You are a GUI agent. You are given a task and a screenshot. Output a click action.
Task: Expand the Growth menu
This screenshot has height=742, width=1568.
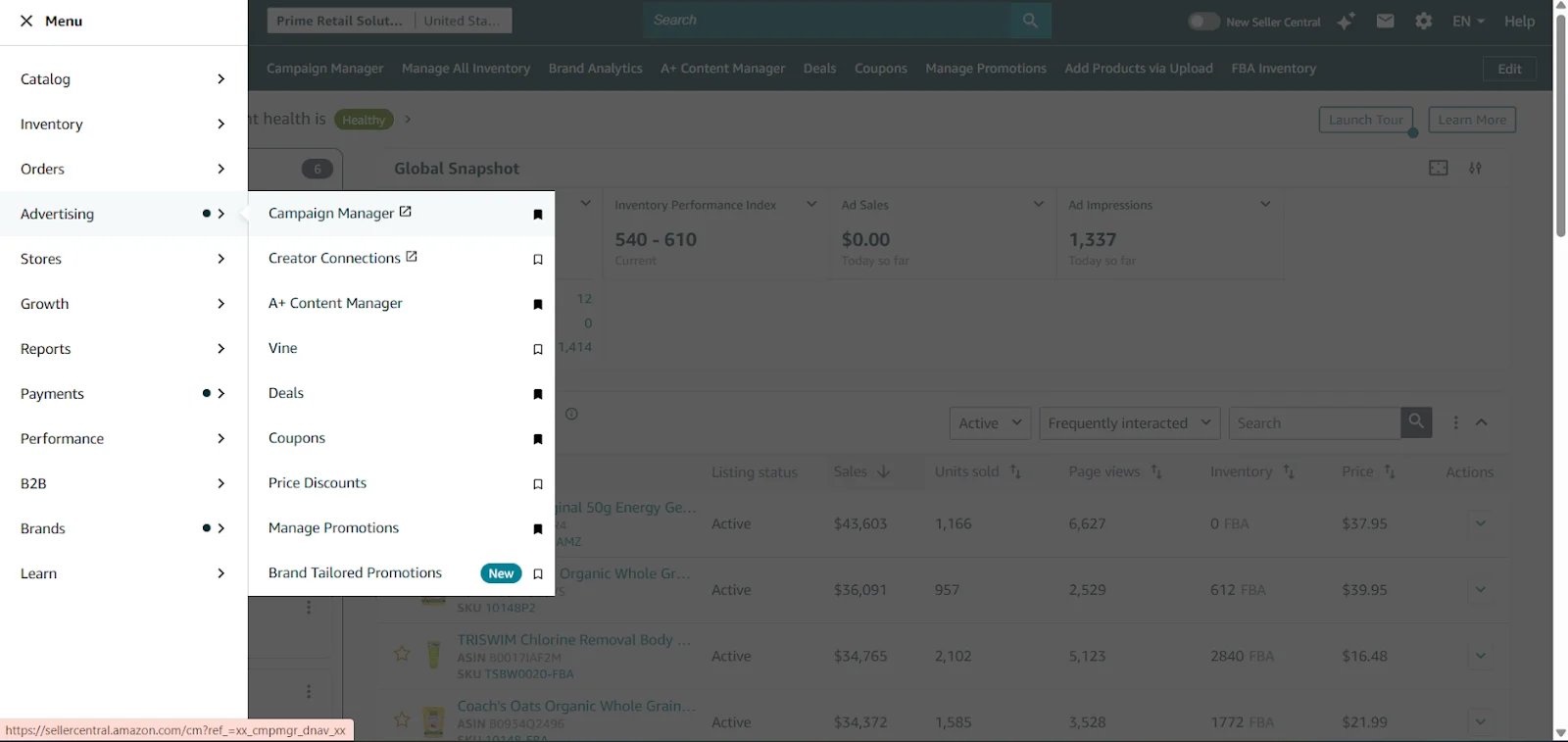pyautogui.click(x=123, y=304)
